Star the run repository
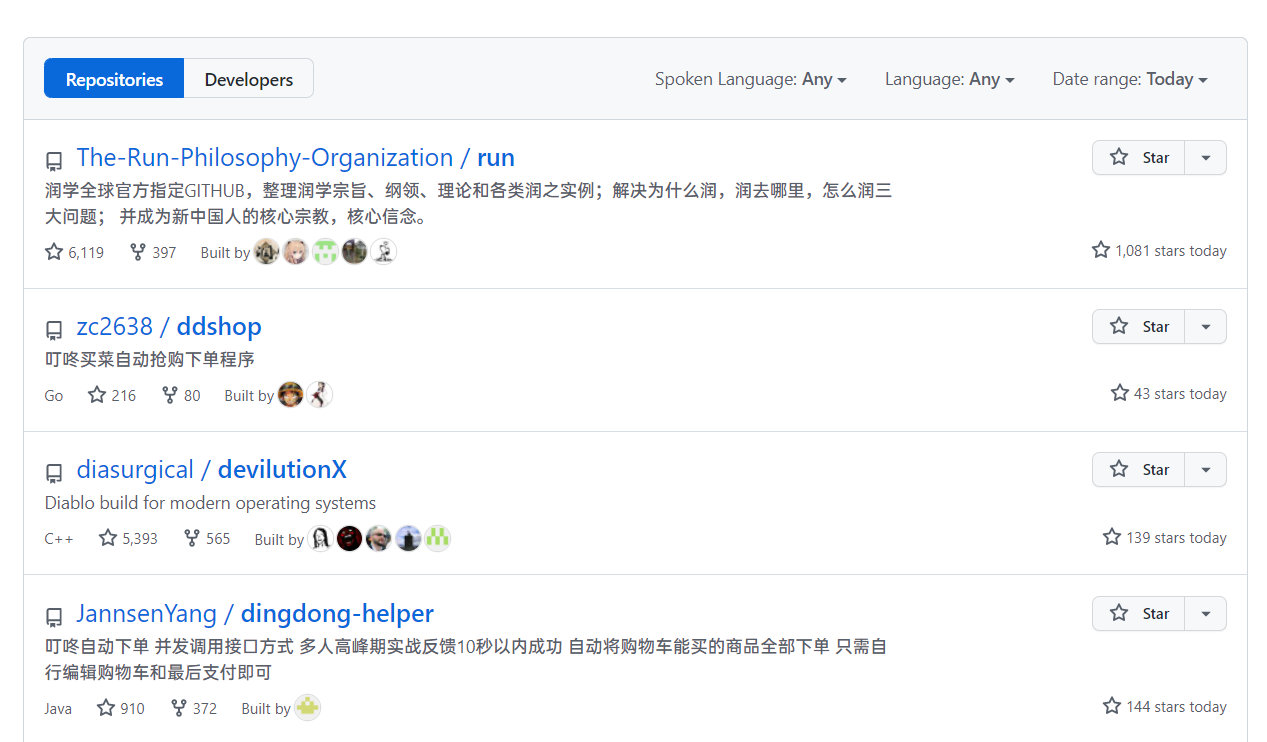The image size is (1267, 742). 1139,158
